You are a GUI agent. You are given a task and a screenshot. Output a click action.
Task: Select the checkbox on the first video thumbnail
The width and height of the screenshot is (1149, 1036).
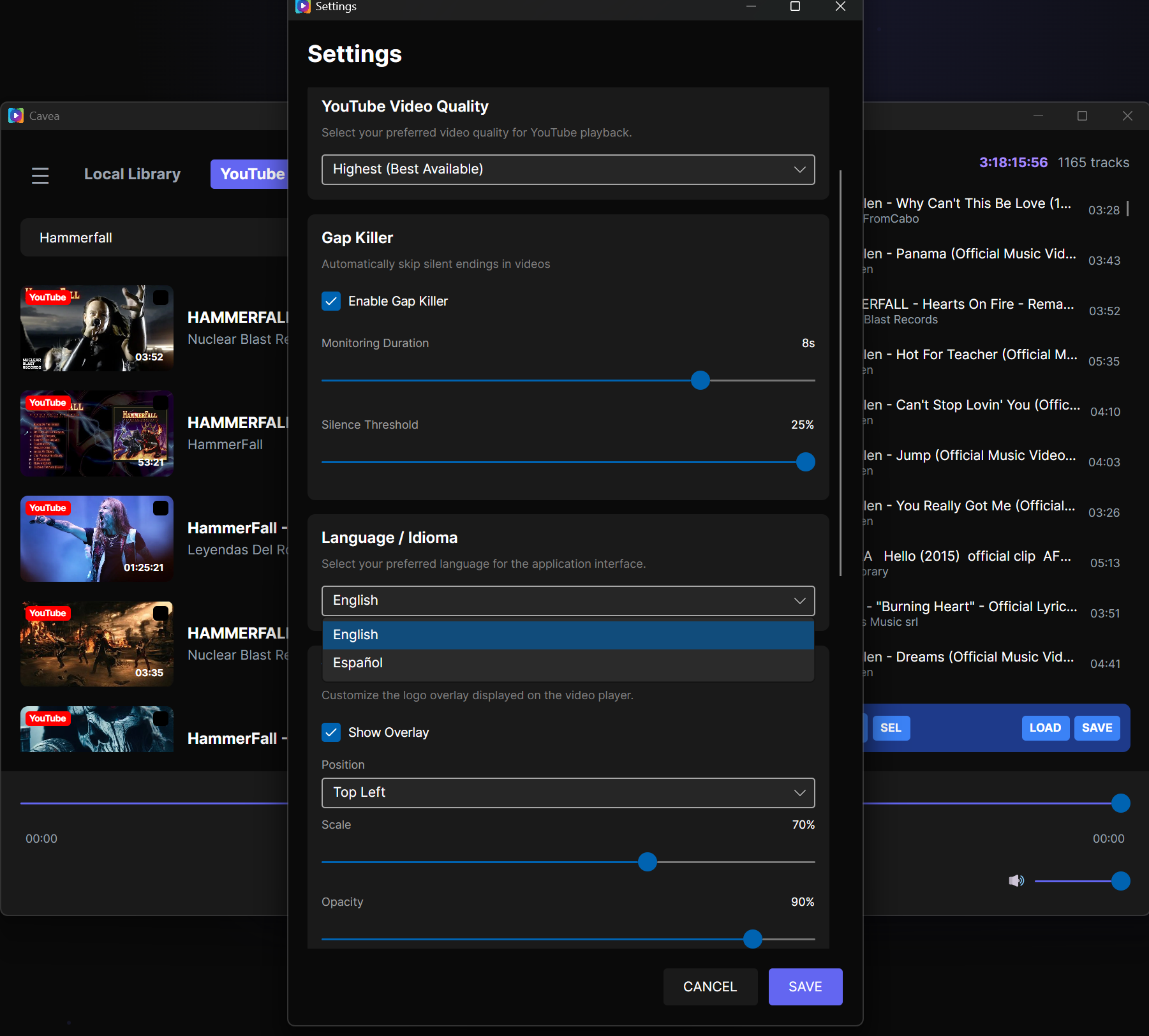[160, 297]
